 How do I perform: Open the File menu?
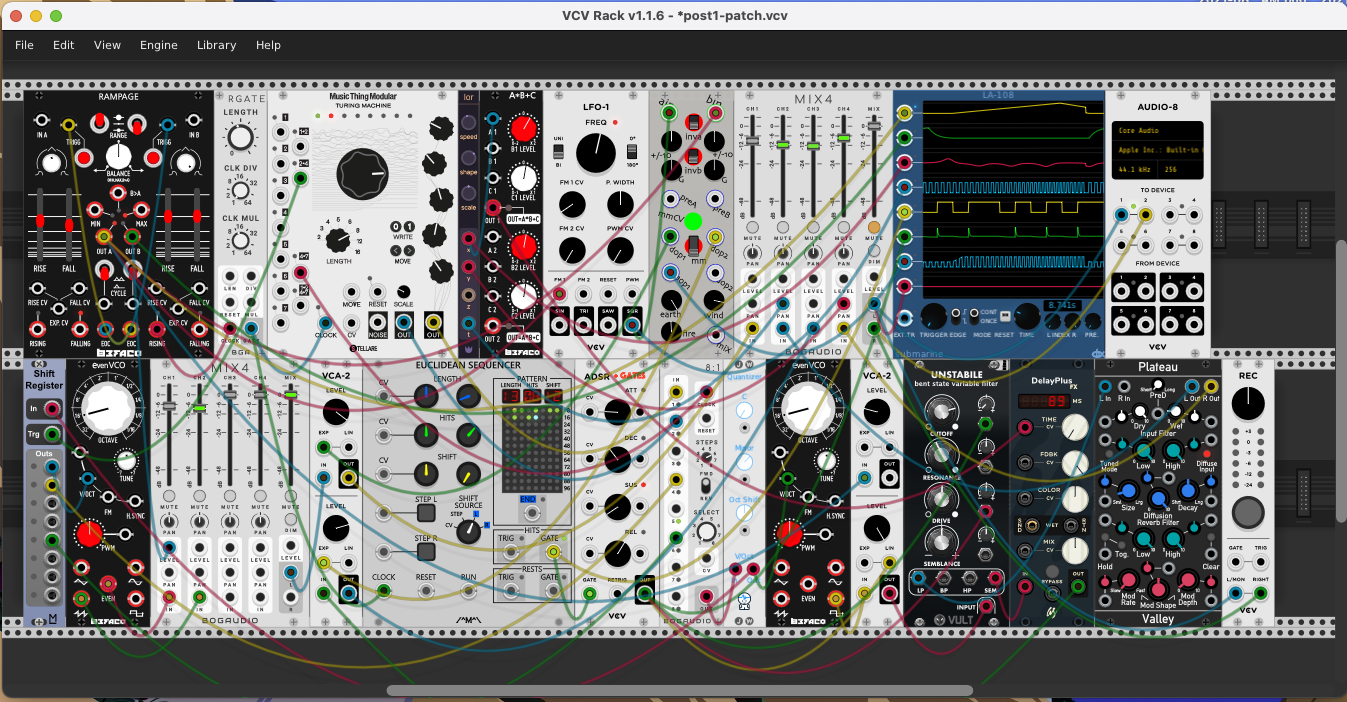pyautogui.click(x=24, y=45)
